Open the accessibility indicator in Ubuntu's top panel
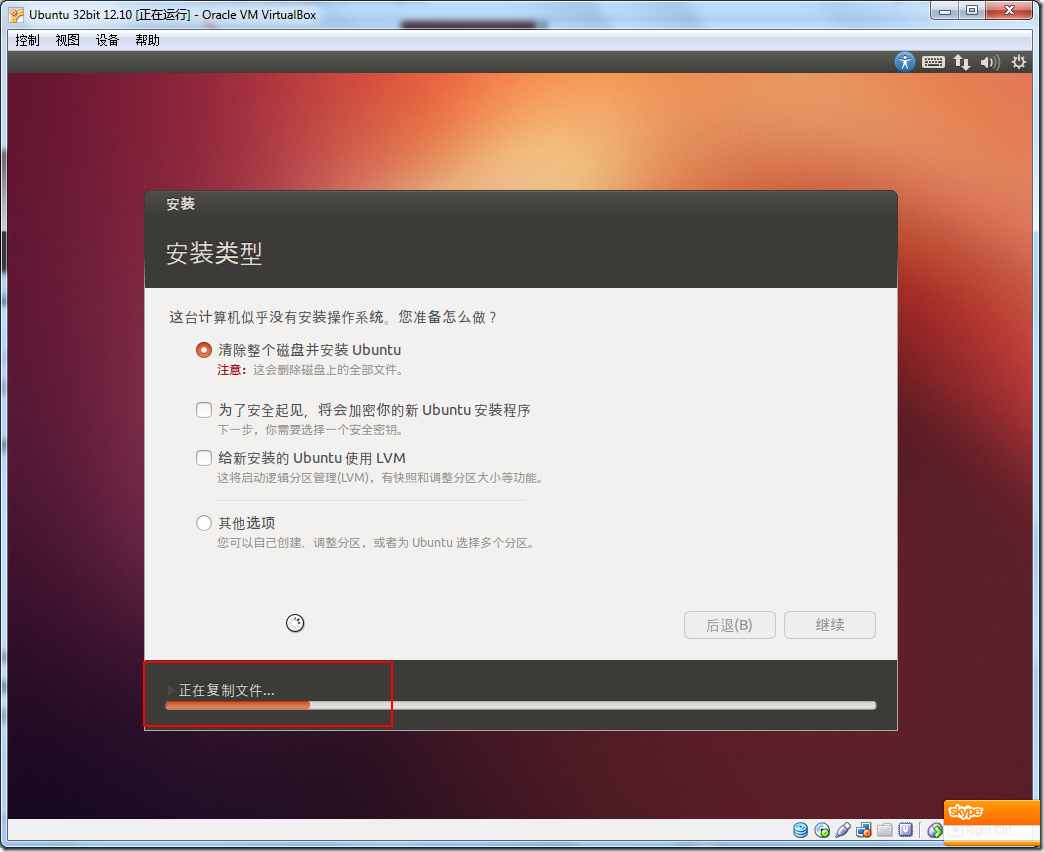Screen dimensions: 1044x852 (x=904, y=62)
